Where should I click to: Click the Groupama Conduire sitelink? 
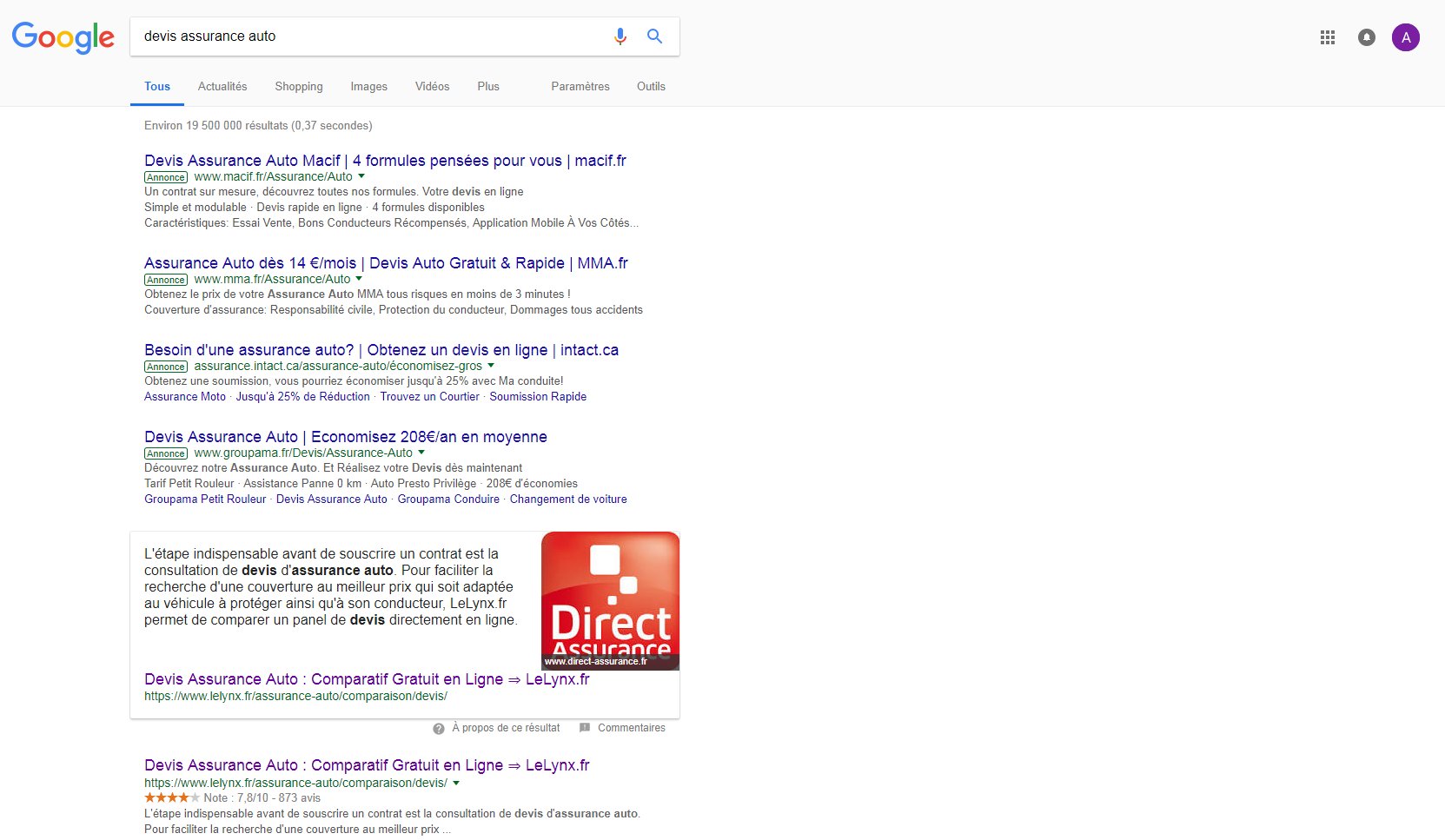pyautogui.click(x=448, y=499)
